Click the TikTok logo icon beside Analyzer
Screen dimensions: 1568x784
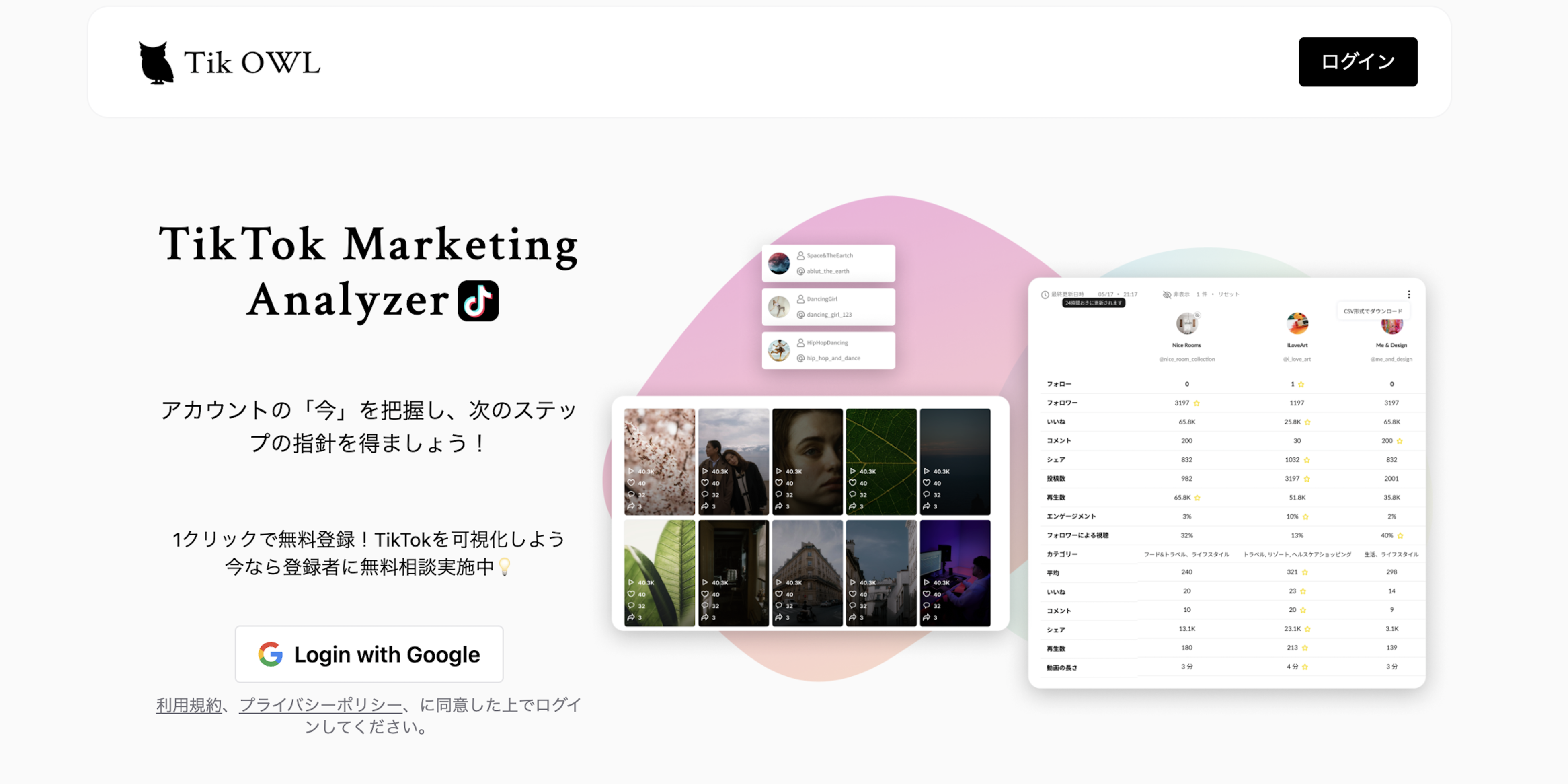[478, 300]
